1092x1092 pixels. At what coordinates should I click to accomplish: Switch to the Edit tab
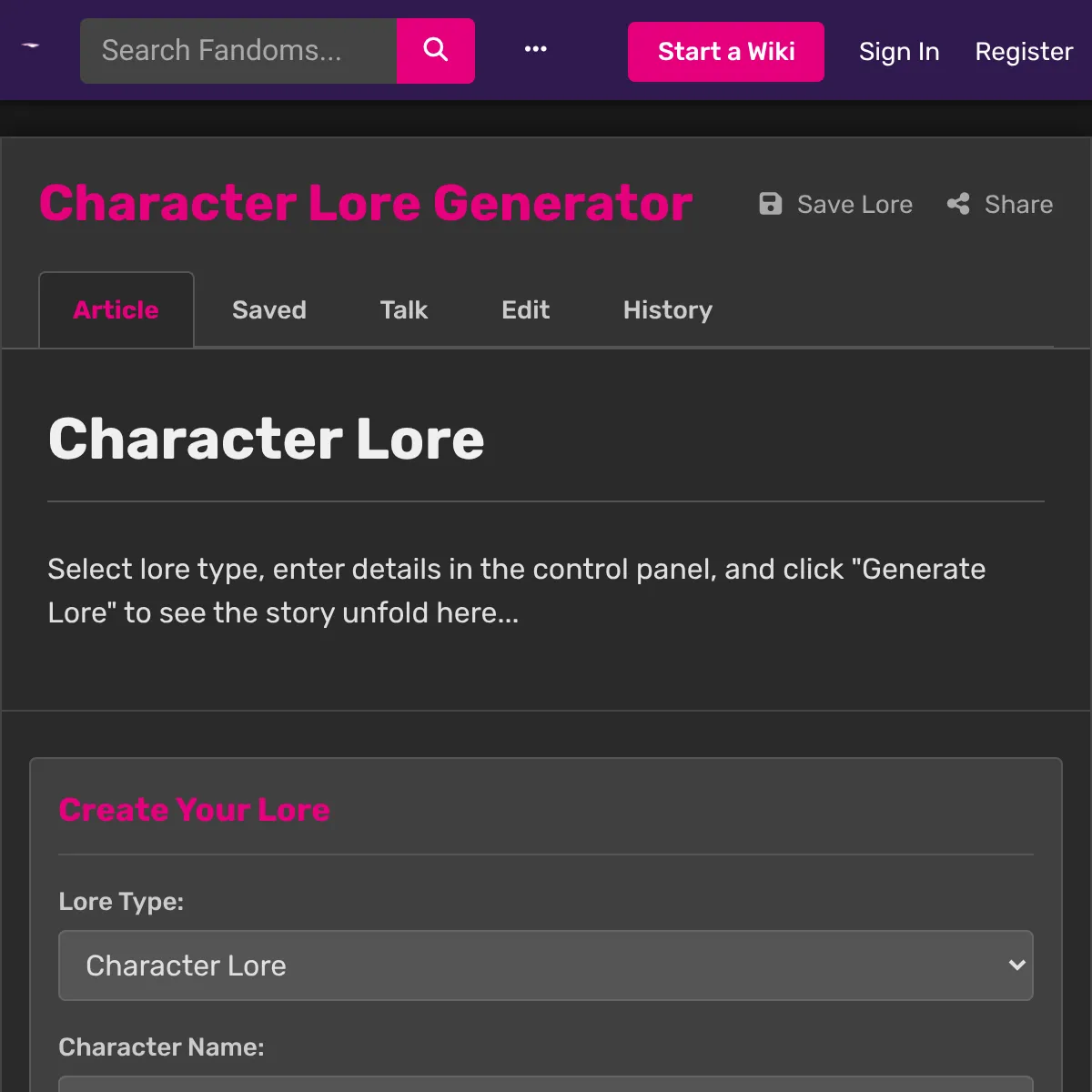(526, 310)
